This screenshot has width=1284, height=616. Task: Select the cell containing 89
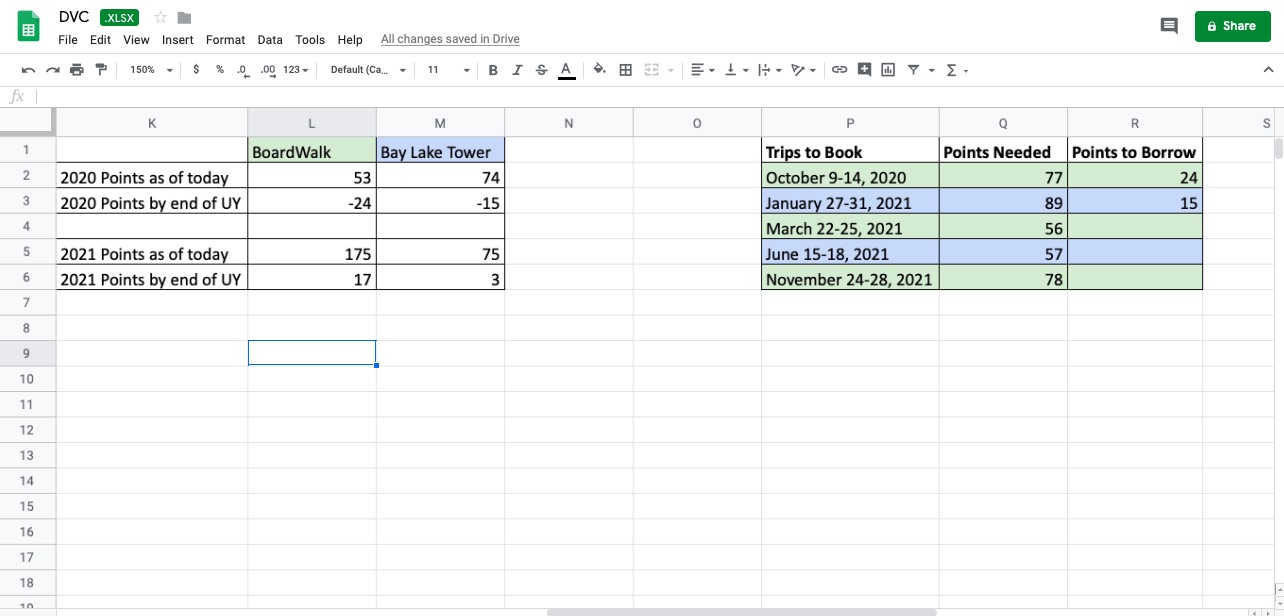click(x=1003, y=203)
